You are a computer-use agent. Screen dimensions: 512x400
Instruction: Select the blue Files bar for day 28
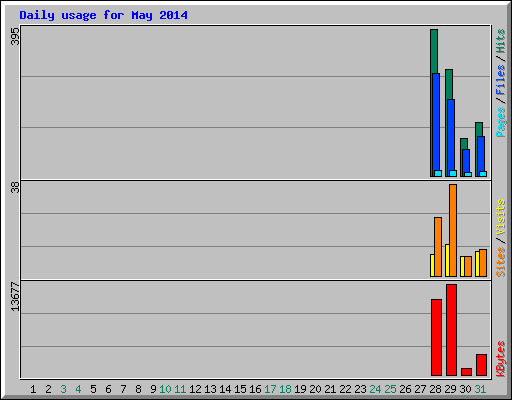pyautogui.click(x=436, y=122)
